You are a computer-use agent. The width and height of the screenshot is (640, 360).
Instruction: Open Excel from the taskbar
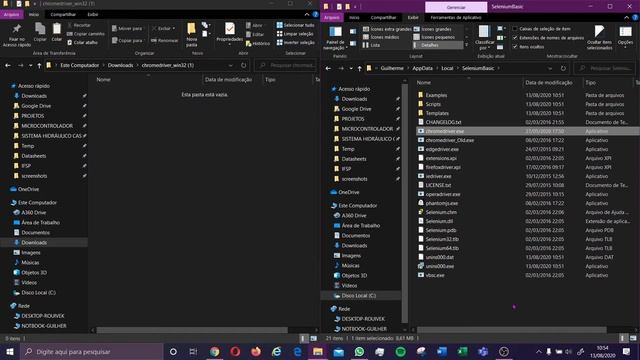click(462, 351)
